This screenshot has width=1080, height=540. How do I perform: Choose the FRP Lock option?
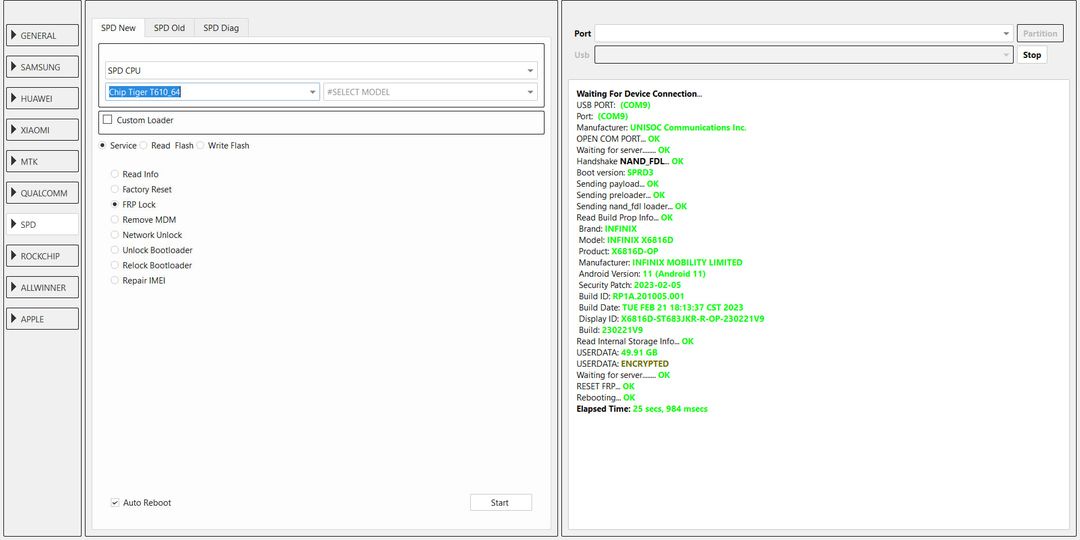click(133, 205)
